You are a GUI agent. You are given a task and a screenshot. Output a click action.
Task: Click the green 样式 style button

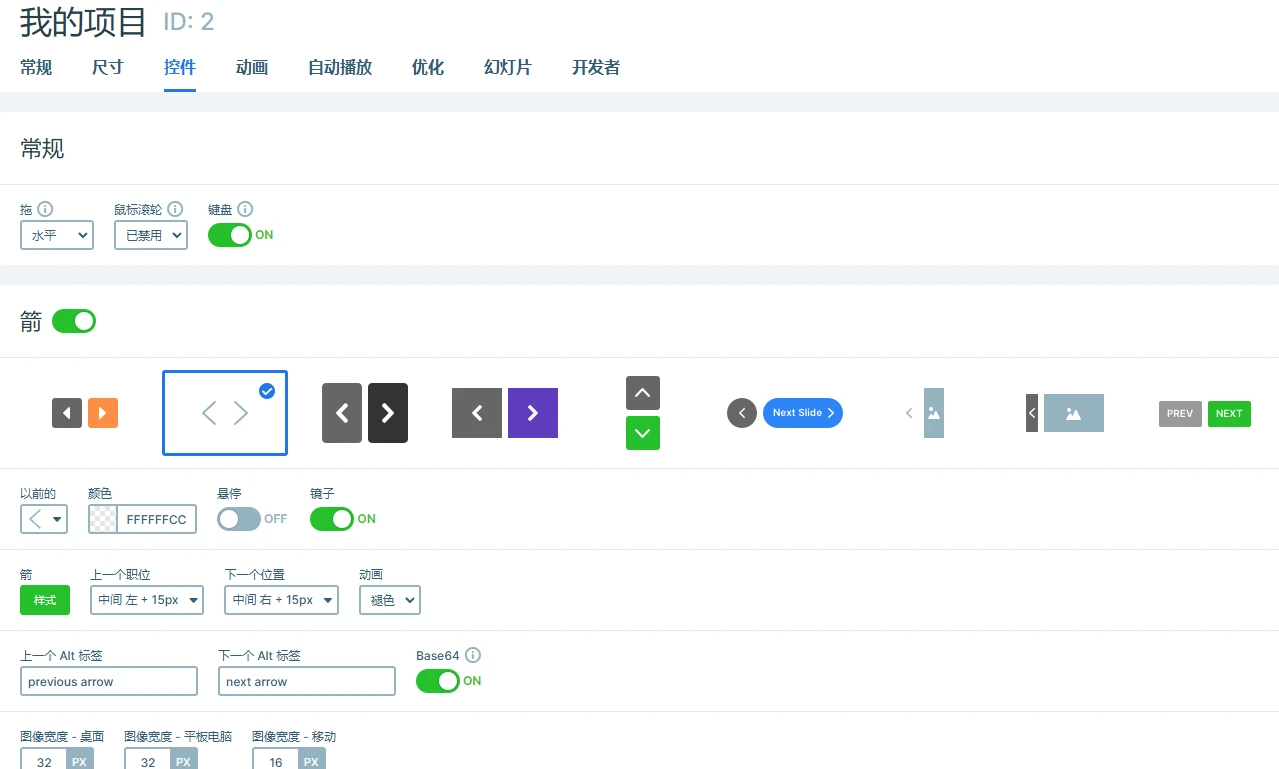[x=44, y=600]
